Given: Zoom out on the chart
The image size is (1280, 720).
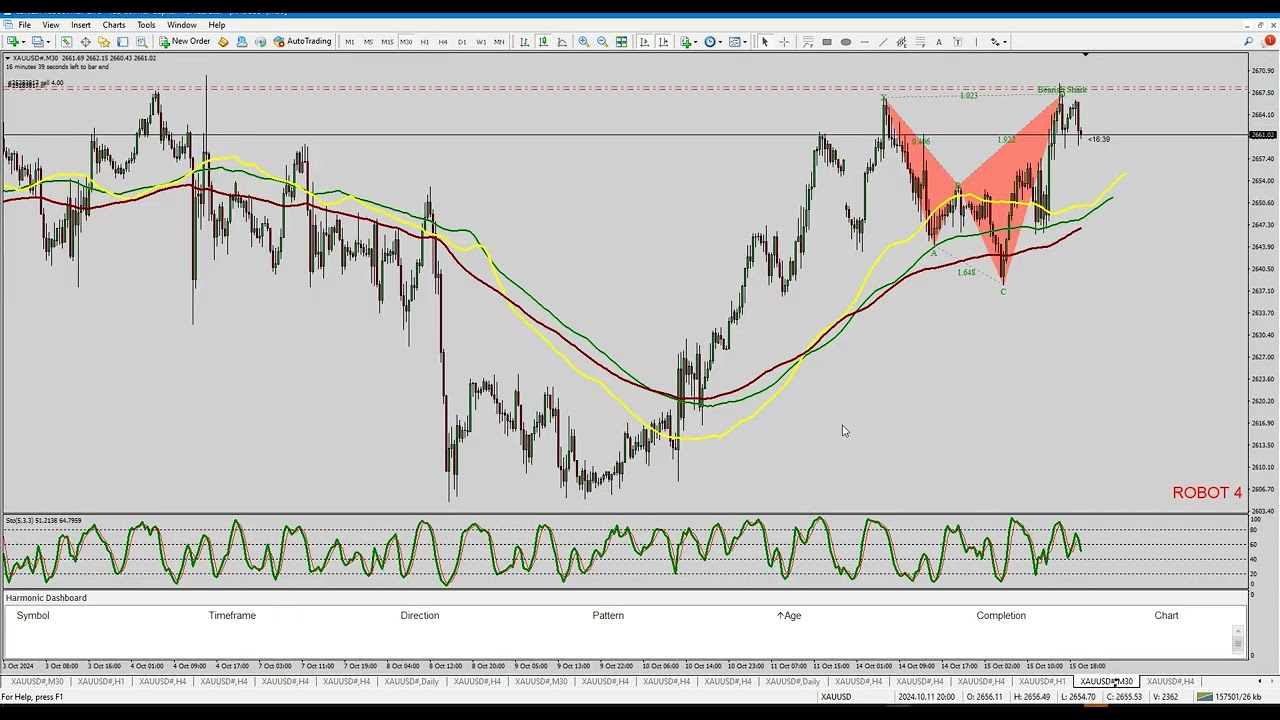Looking at the screenshot, I should click(603, 42).
